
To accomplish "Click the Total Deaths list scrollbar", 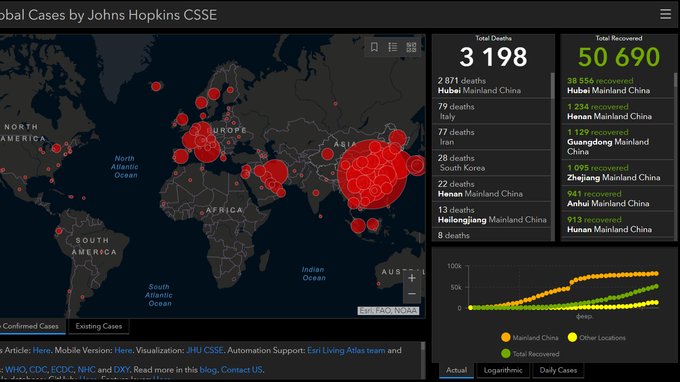I will (552, 86).
